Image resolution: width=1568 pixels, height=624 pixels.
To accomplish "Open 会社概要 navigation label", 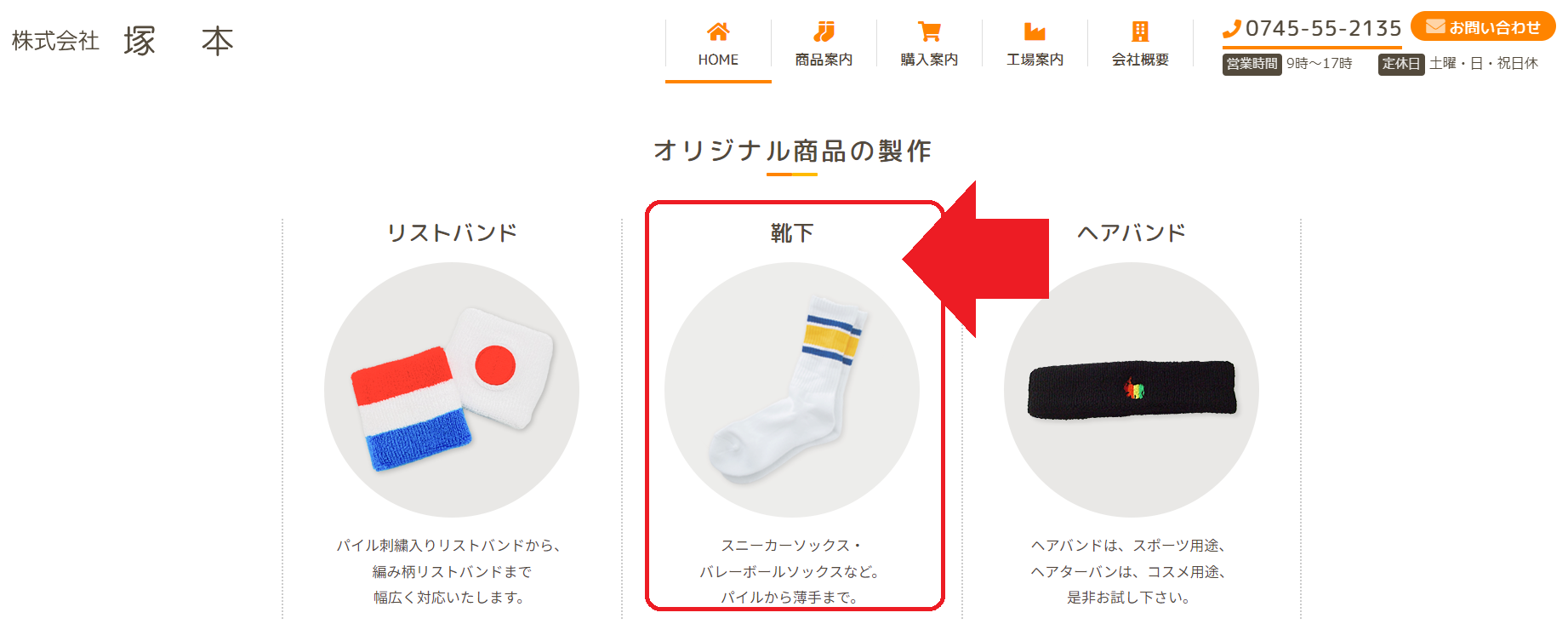I will tap(1140, 60).
